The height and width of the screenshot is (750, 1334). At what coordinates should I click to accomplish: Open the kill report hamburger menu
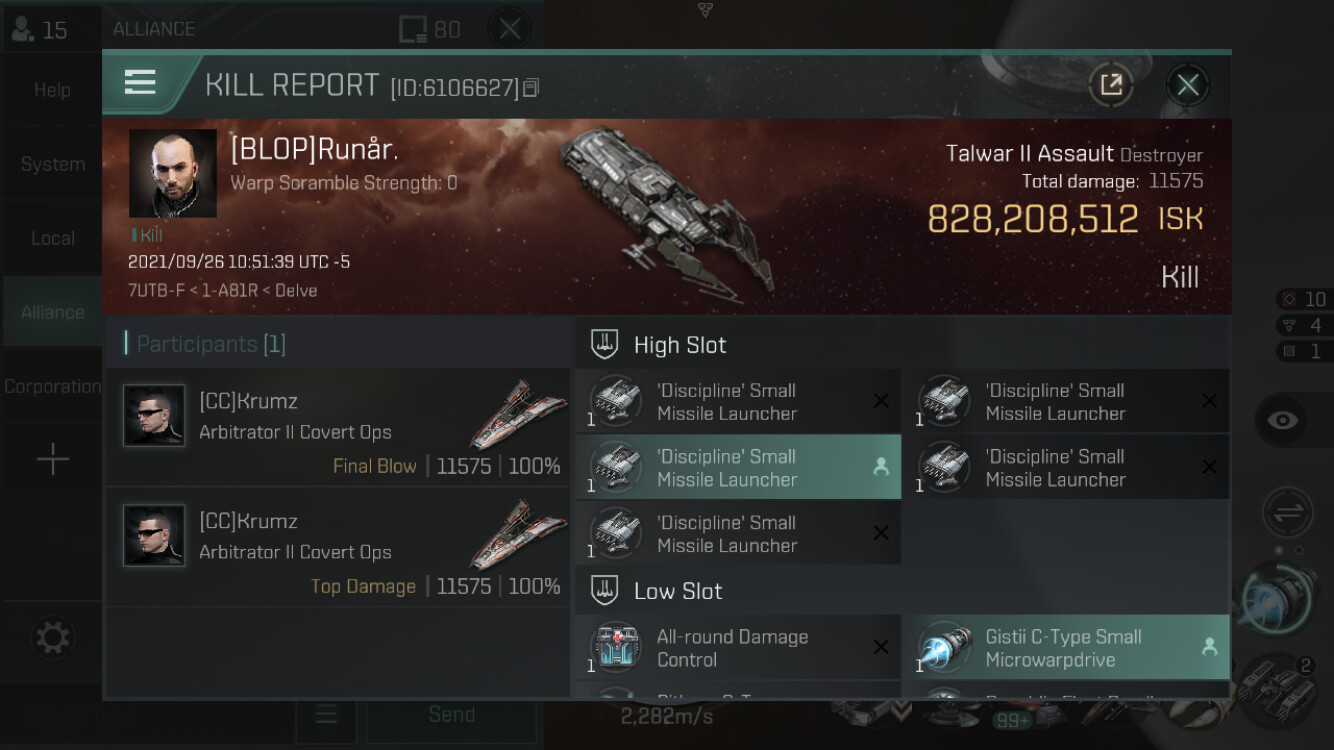pos(140,82)
